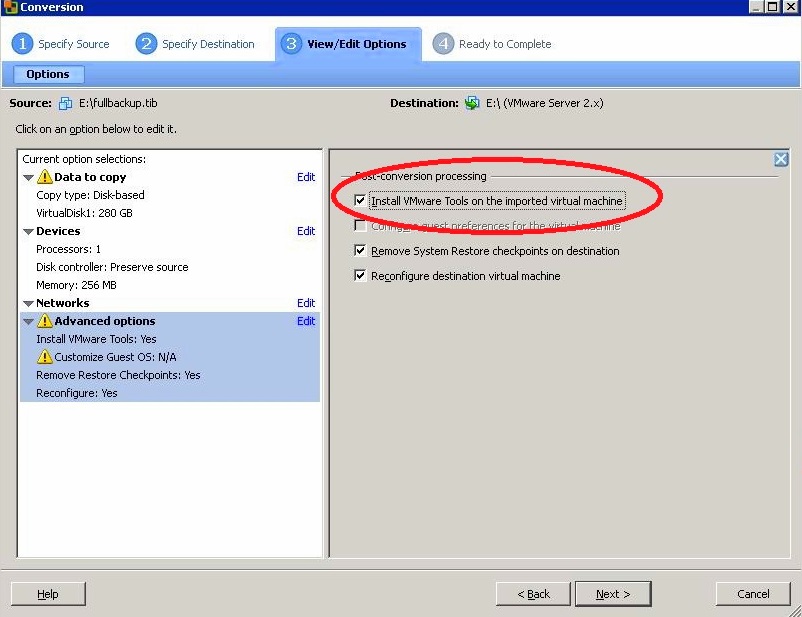Collapse the Advanced options section
Image resolution: width=802 pixels, height=617 pixels.
pyautogui.click(x=29, y=322)
